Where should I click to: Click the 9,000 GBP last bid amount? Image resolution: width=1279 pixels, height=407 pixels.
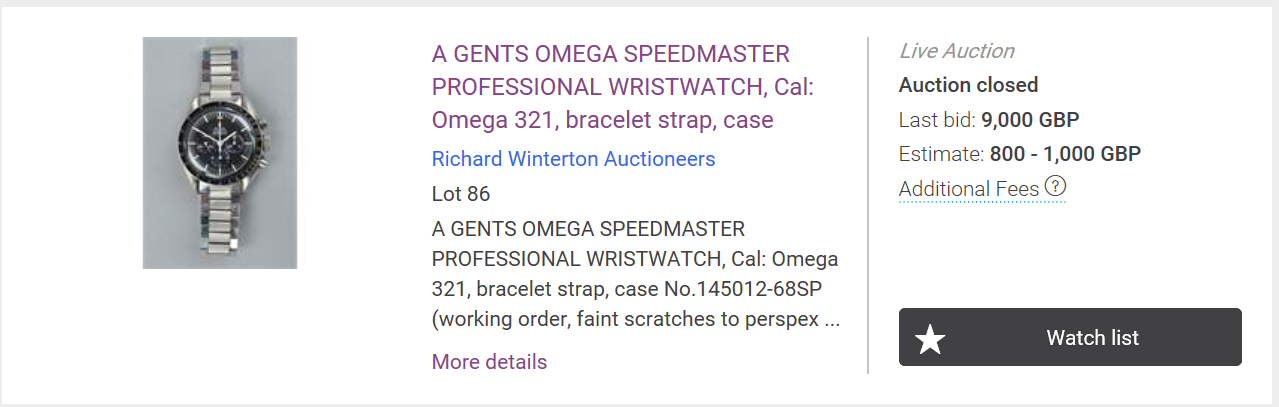pyautogui.click(x=1030, y=121)
